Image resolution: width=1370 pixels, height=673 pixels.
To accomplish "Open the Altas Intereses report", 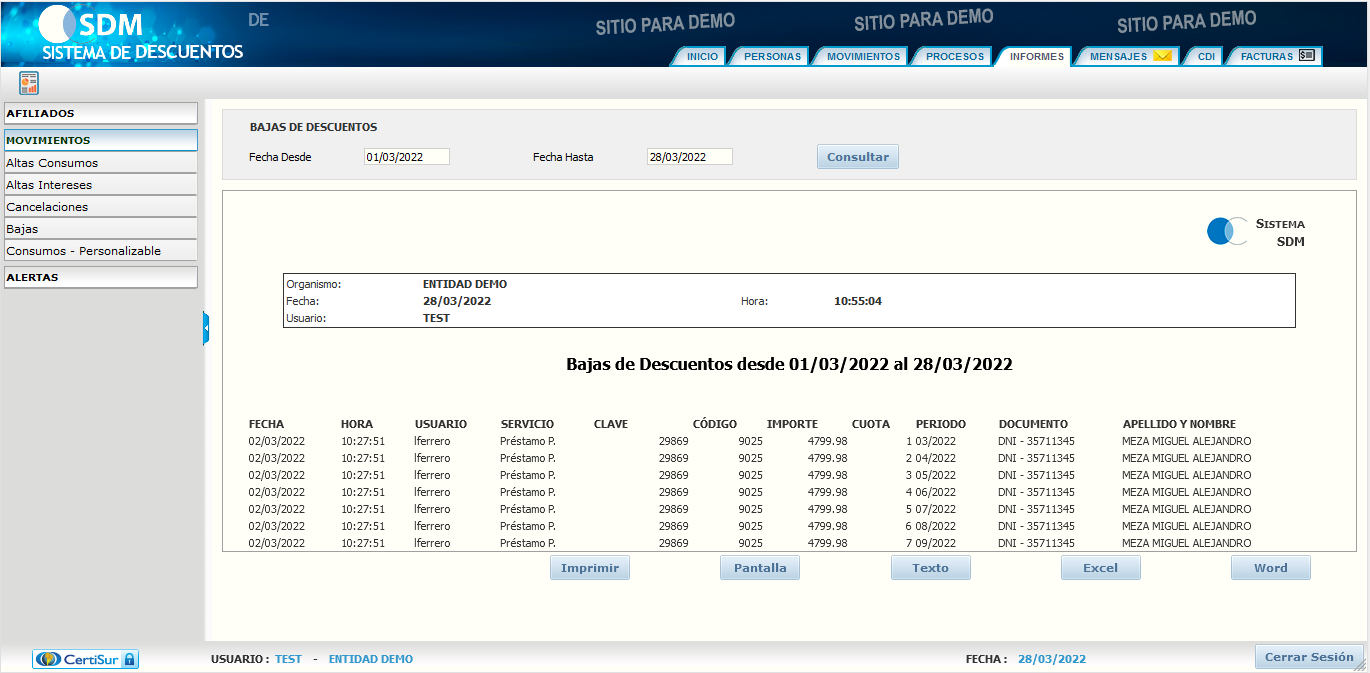I will (x=100, y=185).
